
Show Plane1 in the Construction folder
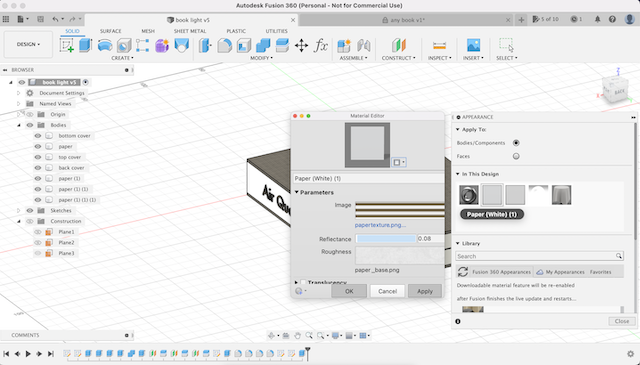tap(38, 232)
